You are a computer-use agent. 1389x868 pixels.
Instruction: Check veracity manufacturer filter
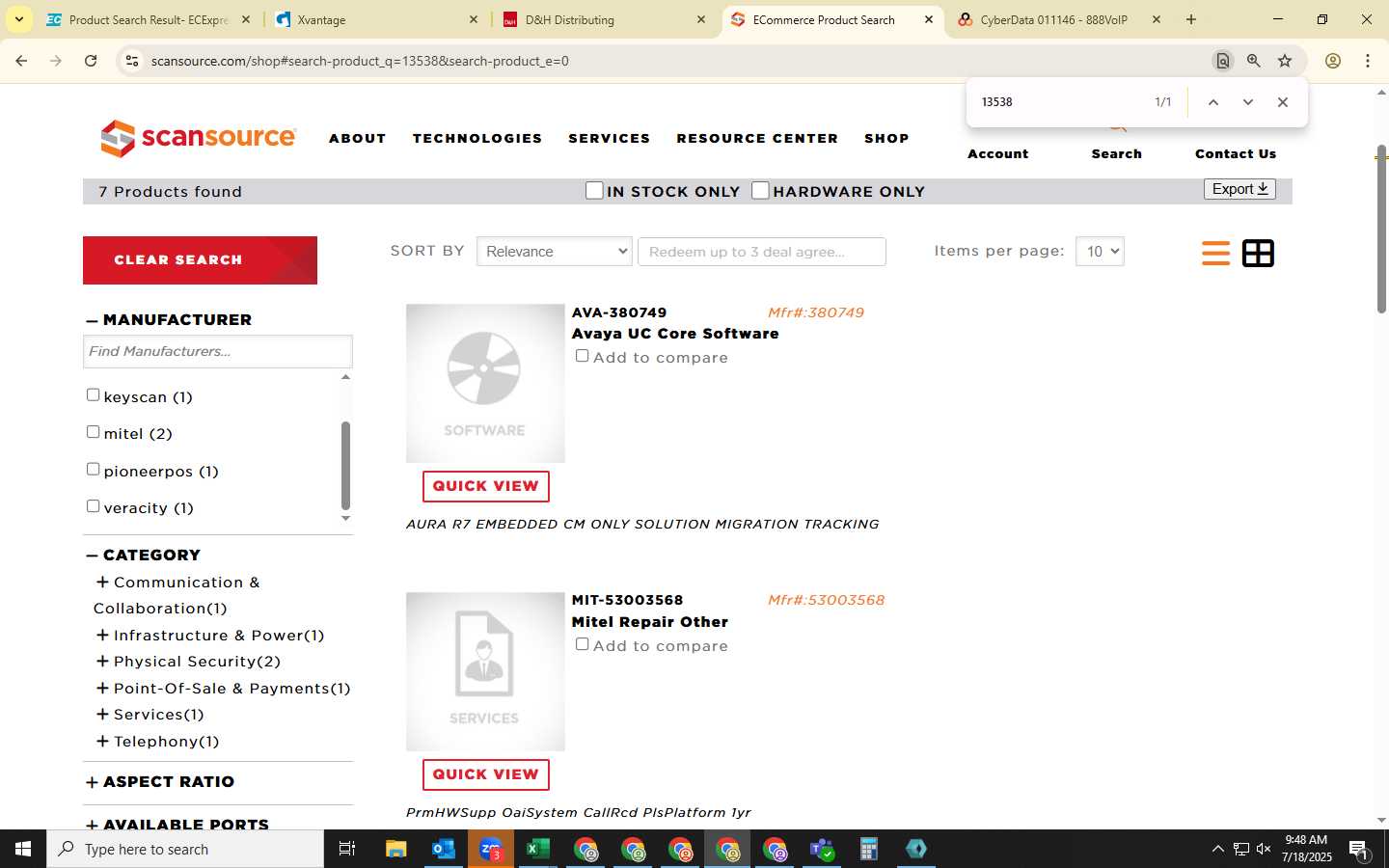pyautogui.click(x=93, y=505)
